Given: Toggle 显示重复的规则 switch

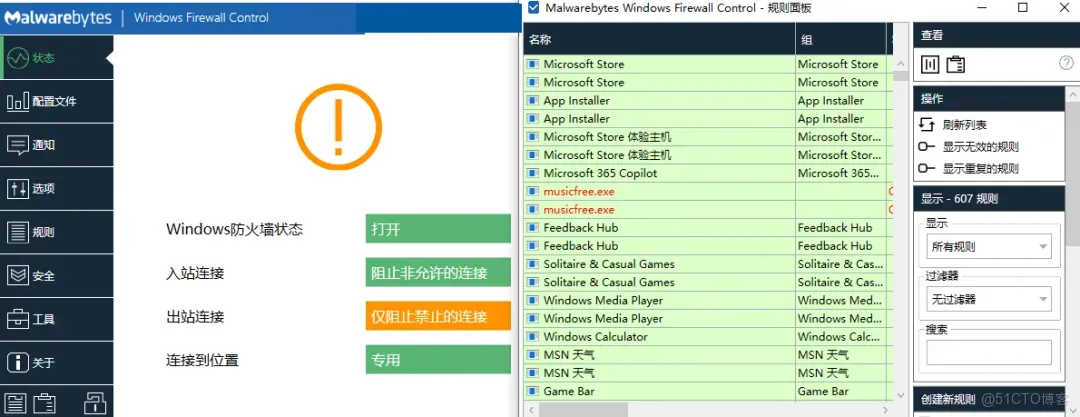Looking at the screenshot, I should coord(927,168).
